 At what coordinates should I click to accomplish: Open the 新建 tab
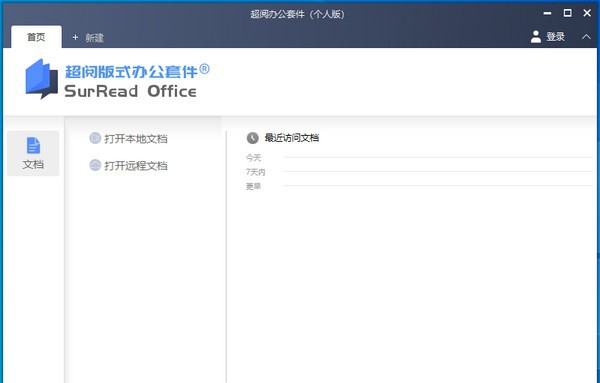pyautogui.click(x=88, y=37)
